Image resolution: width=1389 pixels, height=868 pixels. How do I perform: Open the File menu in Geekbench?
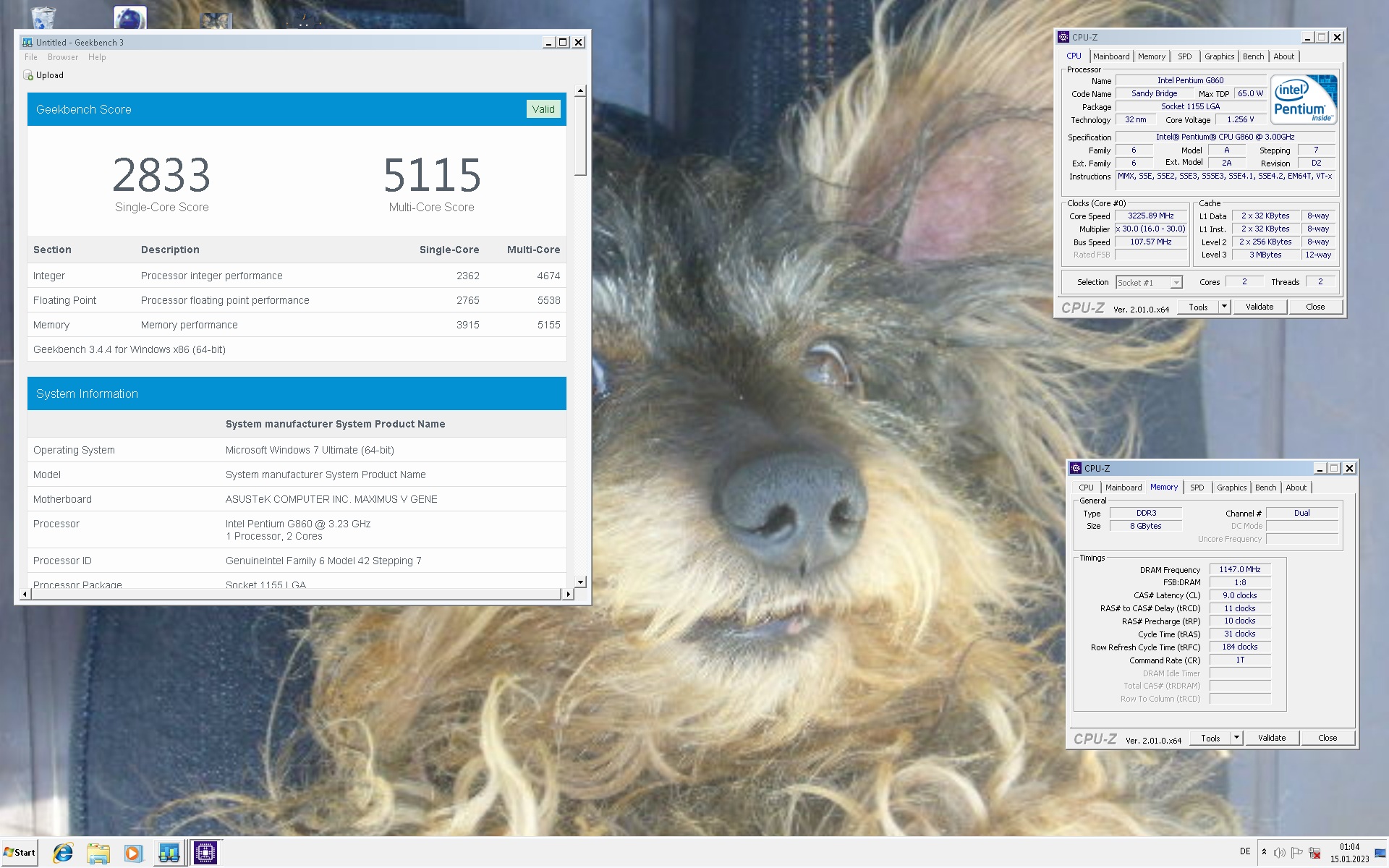pos(31,57)
